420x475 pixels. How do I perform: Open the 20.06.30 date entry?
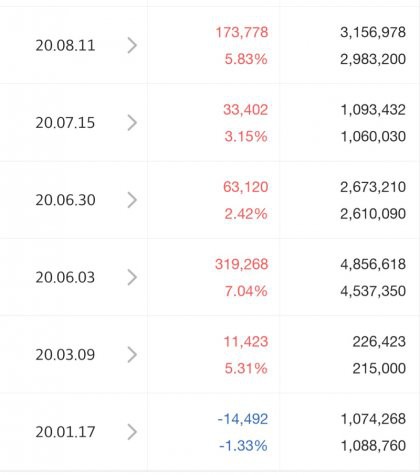coord(65,200)
